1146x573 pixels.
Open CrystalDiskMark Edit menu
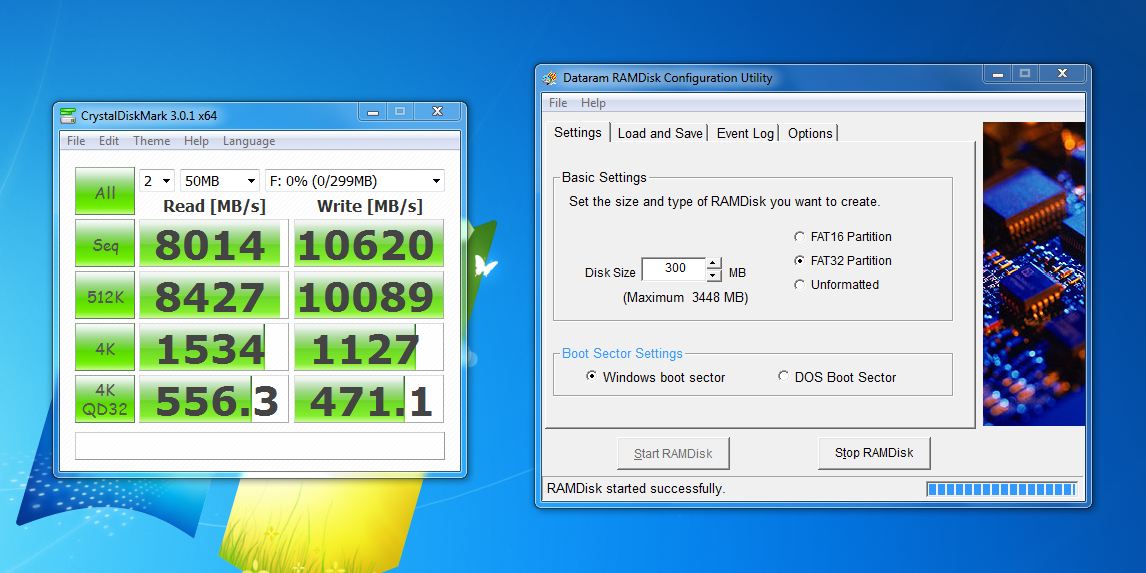pos(109,141)
